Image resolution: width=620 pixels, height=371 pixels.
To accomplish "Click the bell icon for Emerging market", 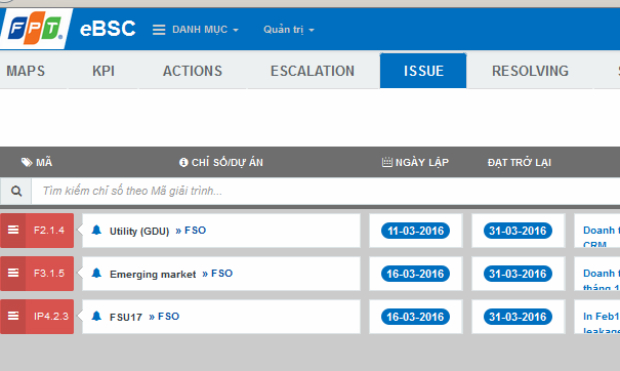I will tap(96, 273).
